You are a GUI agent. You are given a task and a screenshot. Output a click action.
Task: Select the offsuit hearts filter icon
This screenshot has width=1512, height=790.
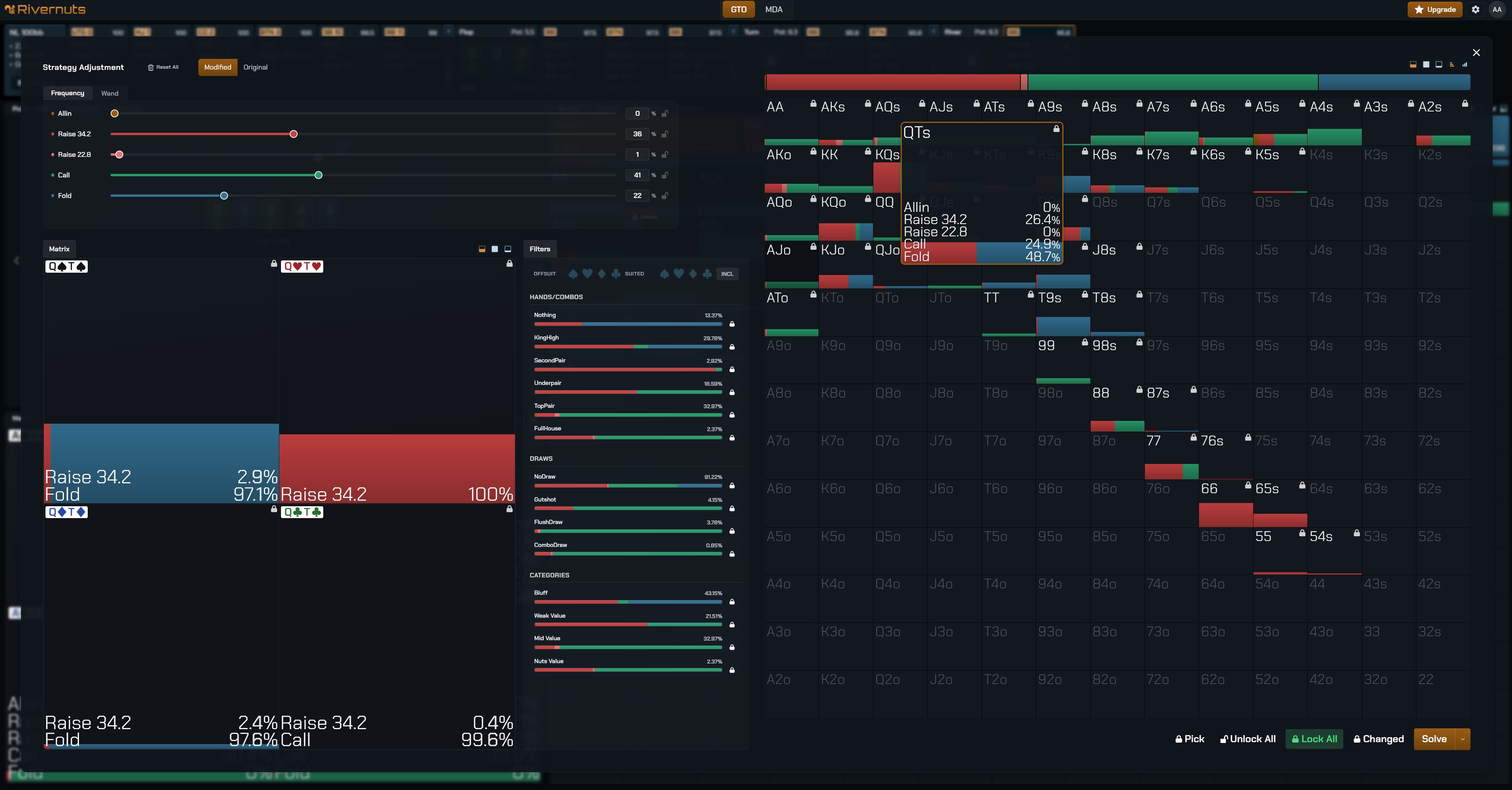[x=587, y=273]
